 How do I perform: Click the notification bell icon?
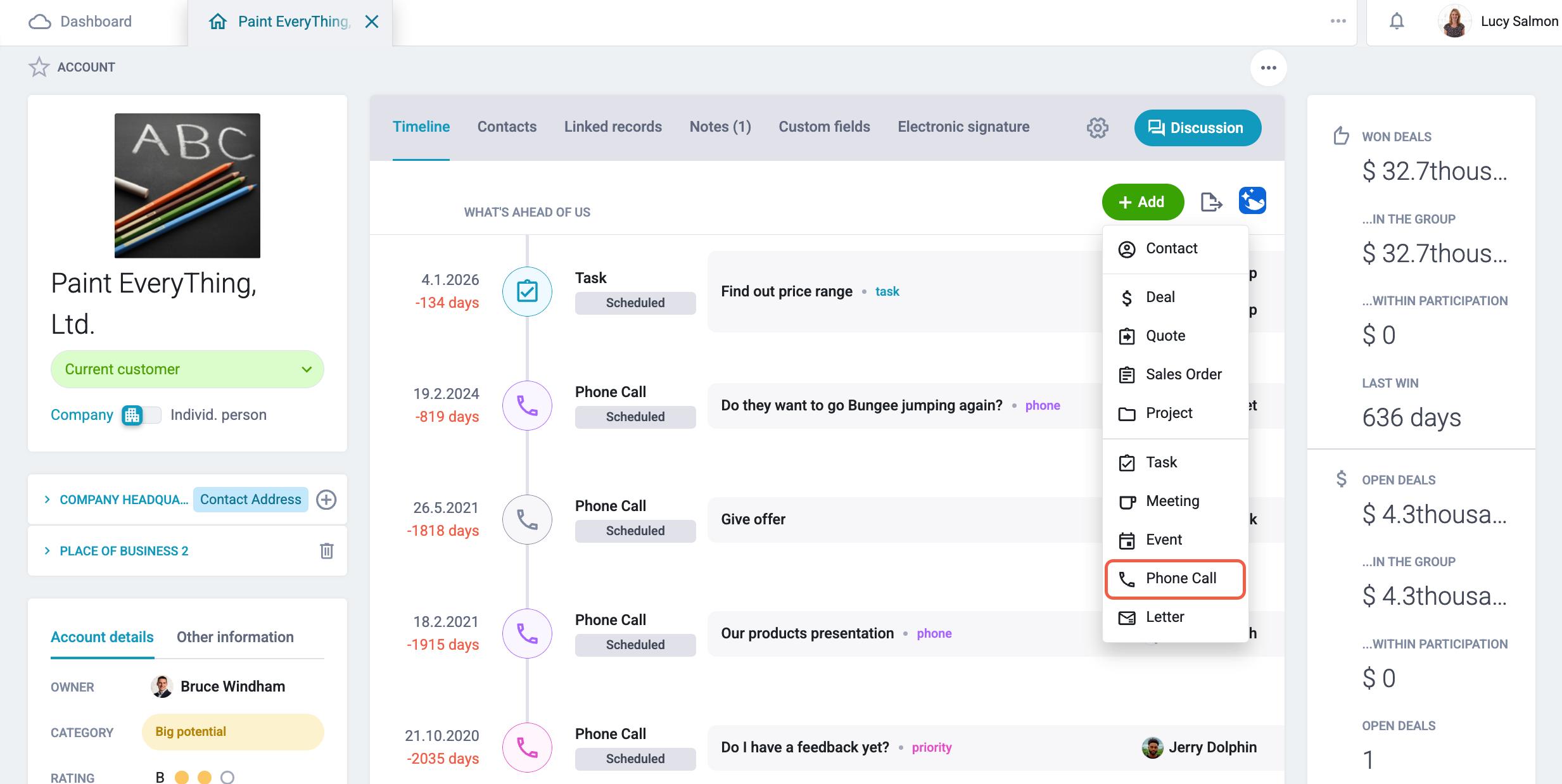pyautogui.click(x=1396, y=22)
